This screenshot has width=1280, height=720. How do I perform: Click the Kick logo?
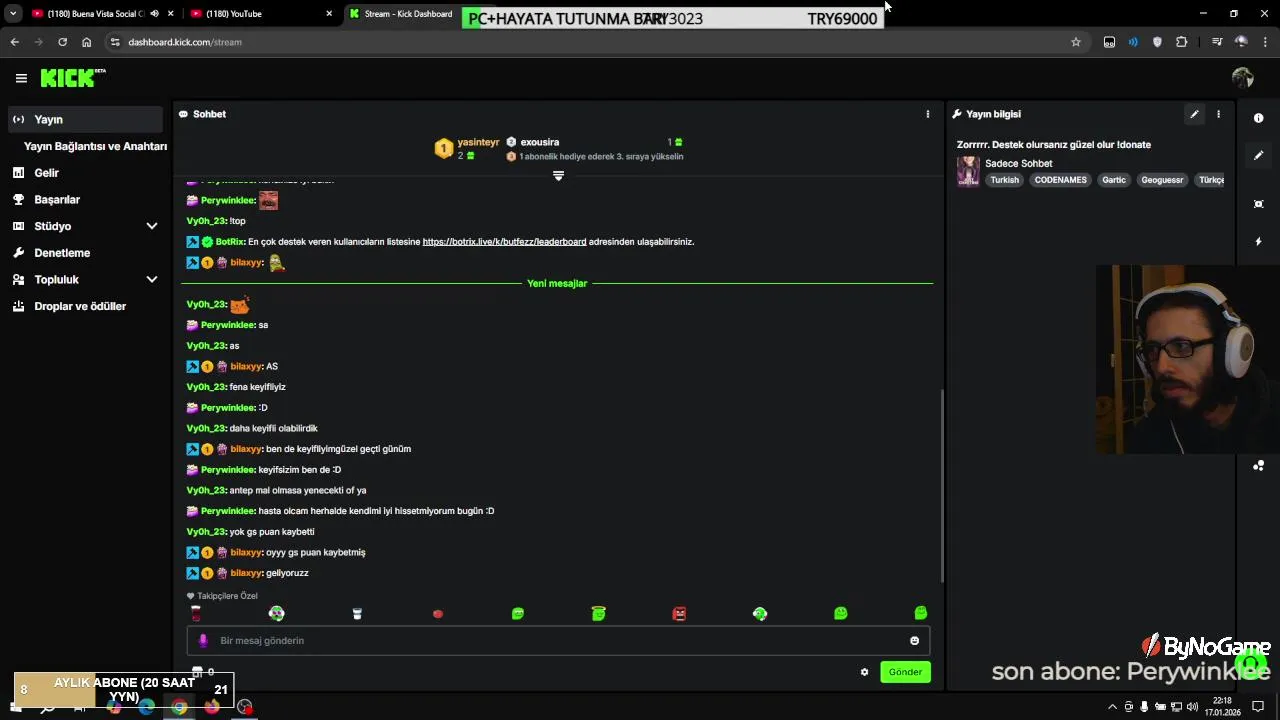coord(72,78)
